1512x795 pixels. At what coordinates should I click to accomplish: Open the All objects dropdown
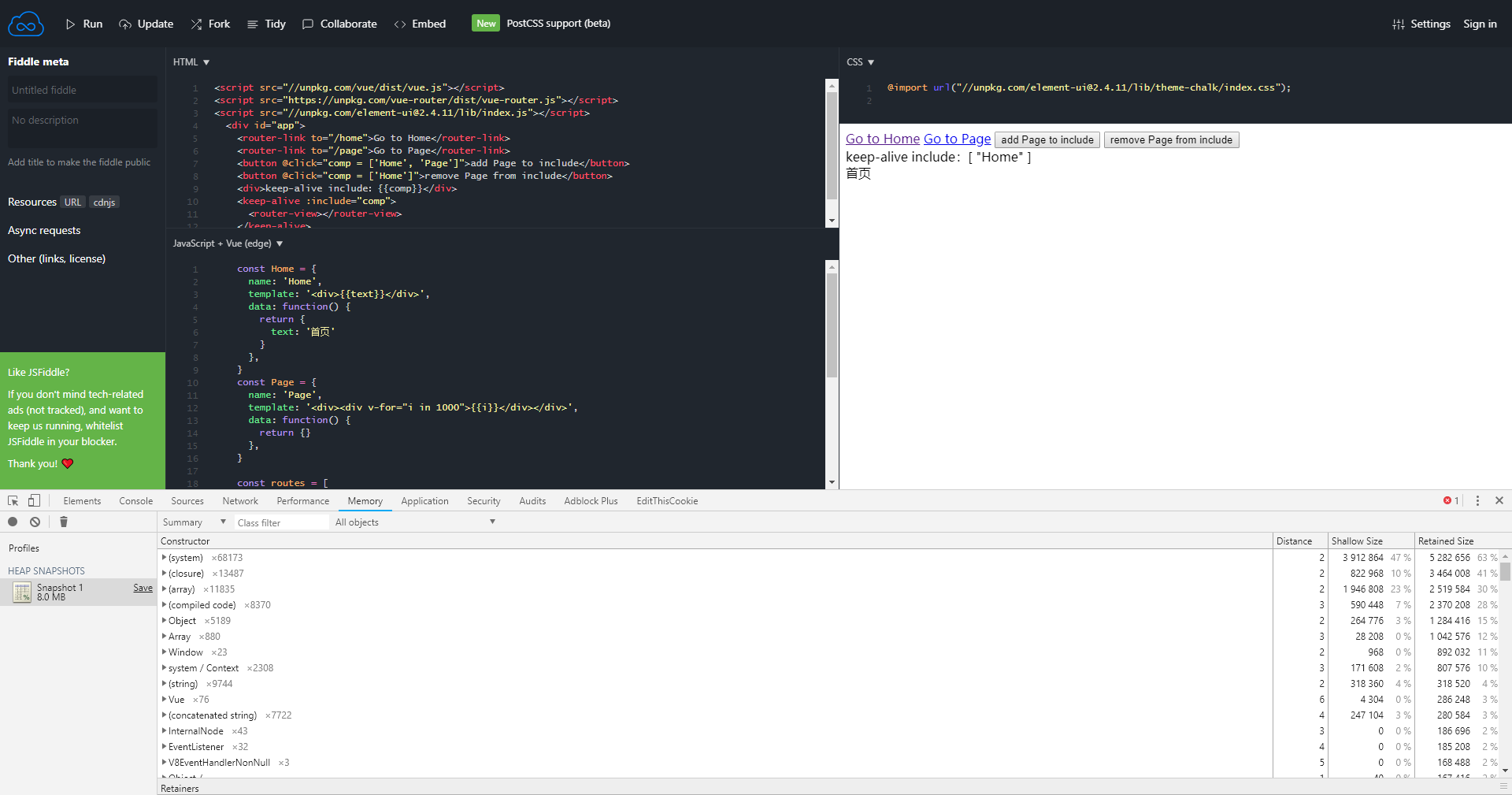[415, 522]
